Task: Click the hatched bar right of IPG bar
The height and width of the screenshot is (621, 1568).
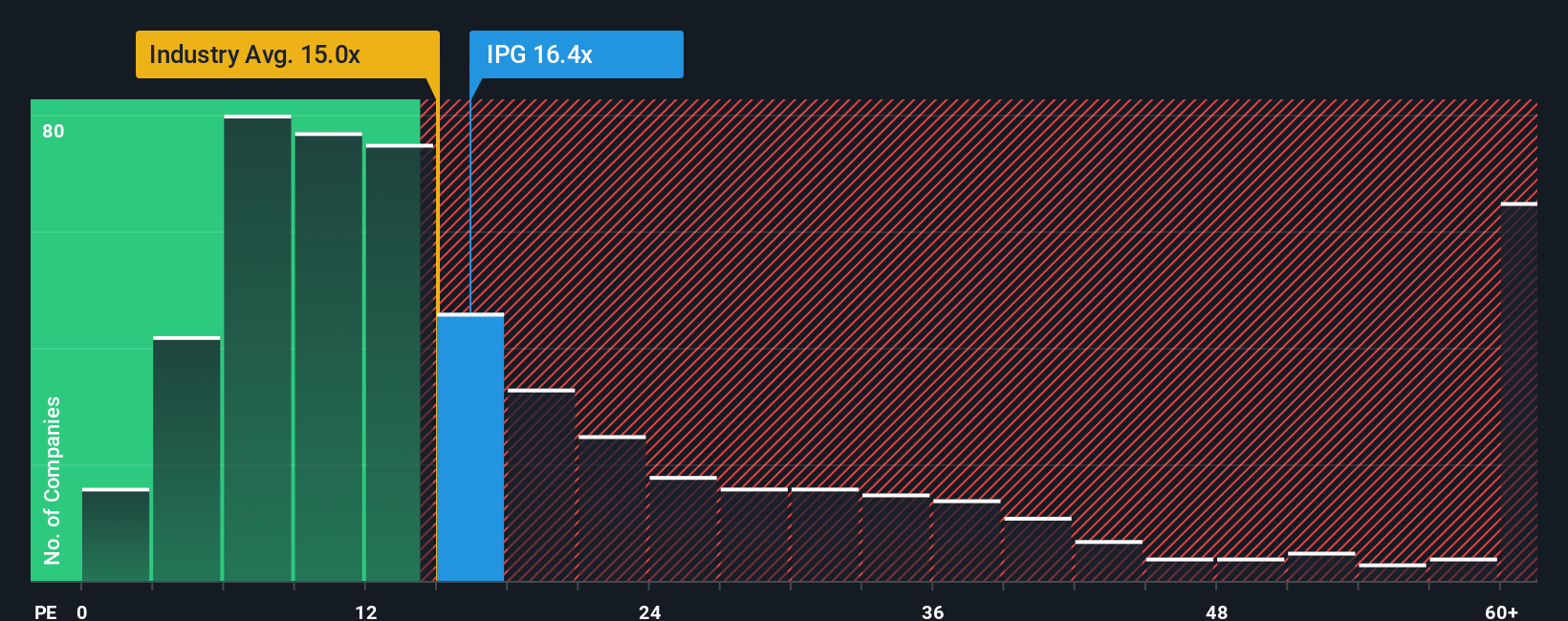Action: coord(541,485)
